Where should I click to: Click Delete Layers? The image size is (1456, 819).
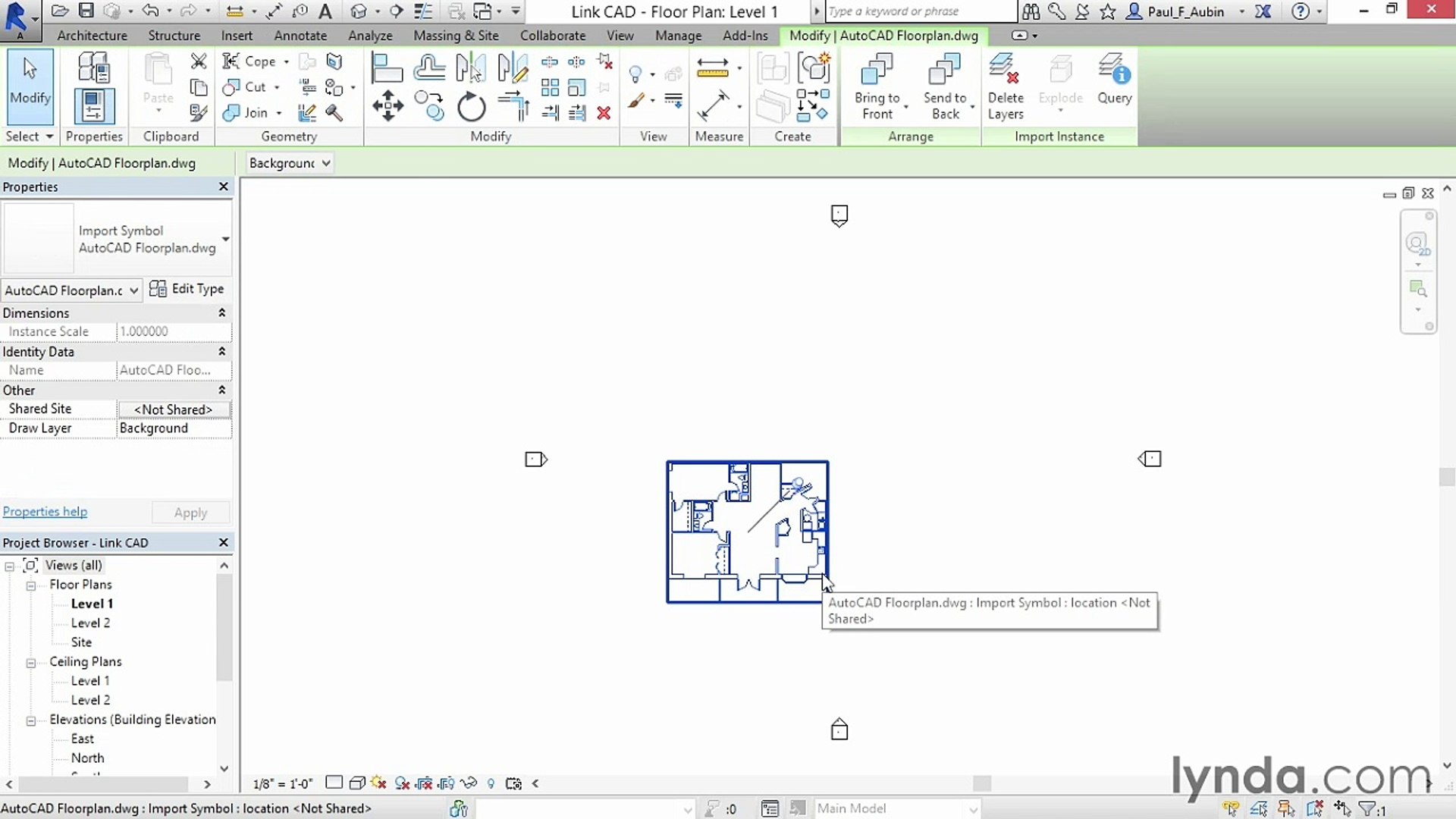point(1006,87)
